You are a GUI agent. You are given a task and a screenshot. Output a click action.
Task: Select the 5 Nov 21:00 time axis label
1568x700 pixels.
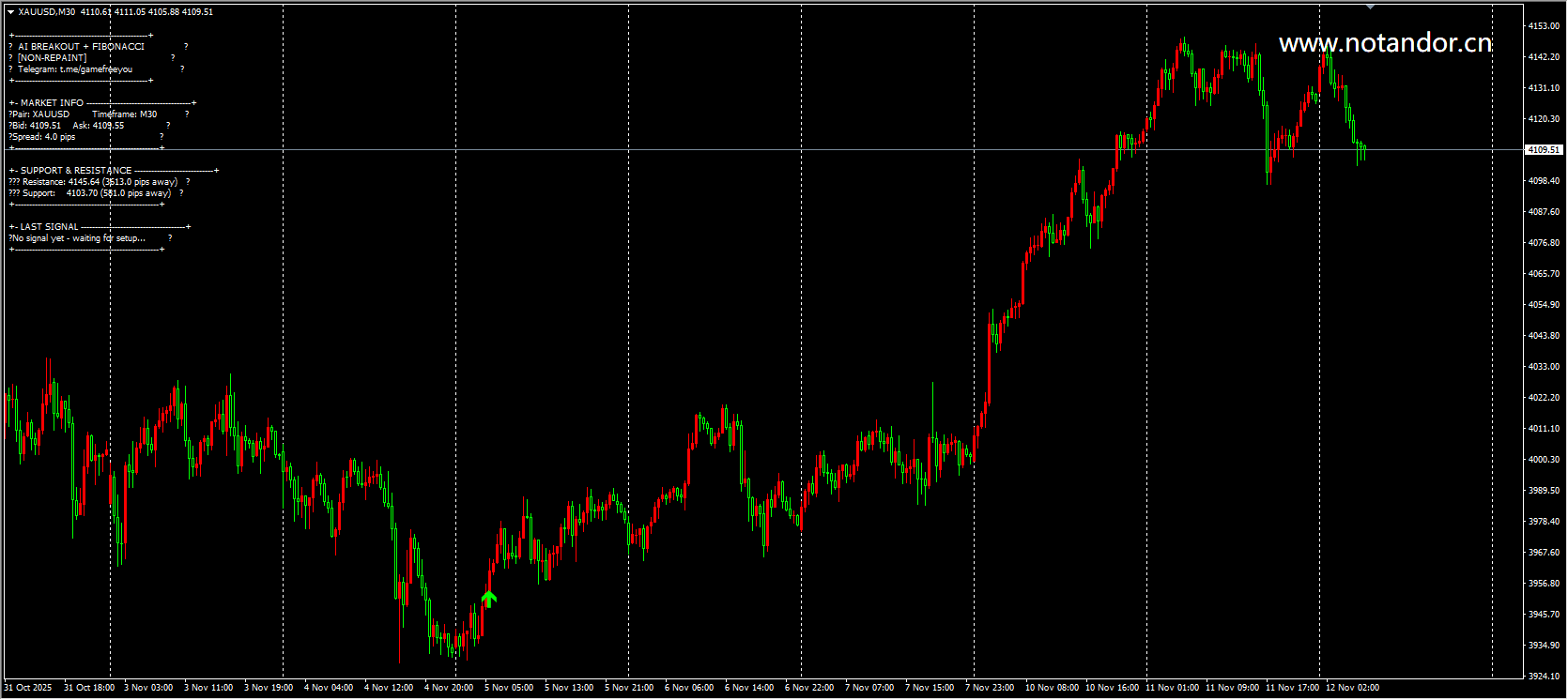pyautogui.click(x=629, y=688)
